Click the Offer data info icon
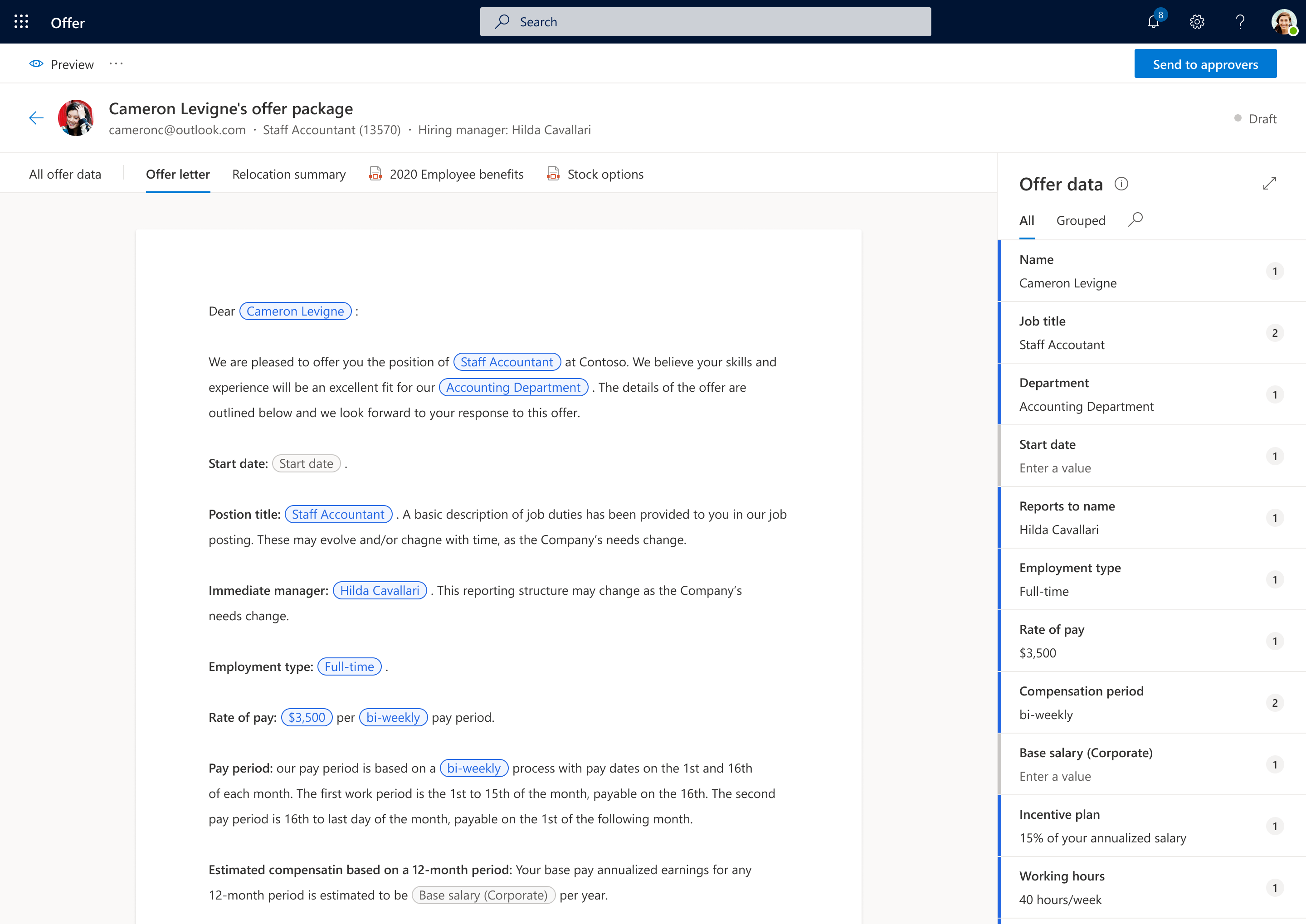This screenshot has height=924, width=1306. click(x=1121, y=184)
